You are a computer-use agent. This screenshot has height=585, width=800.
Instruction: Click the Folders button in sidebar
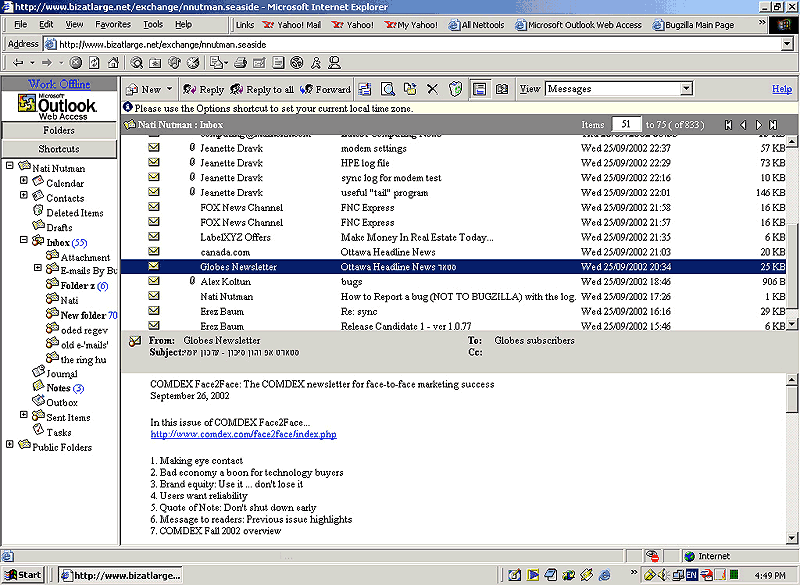pyautogui.click(x=59, y=130)
